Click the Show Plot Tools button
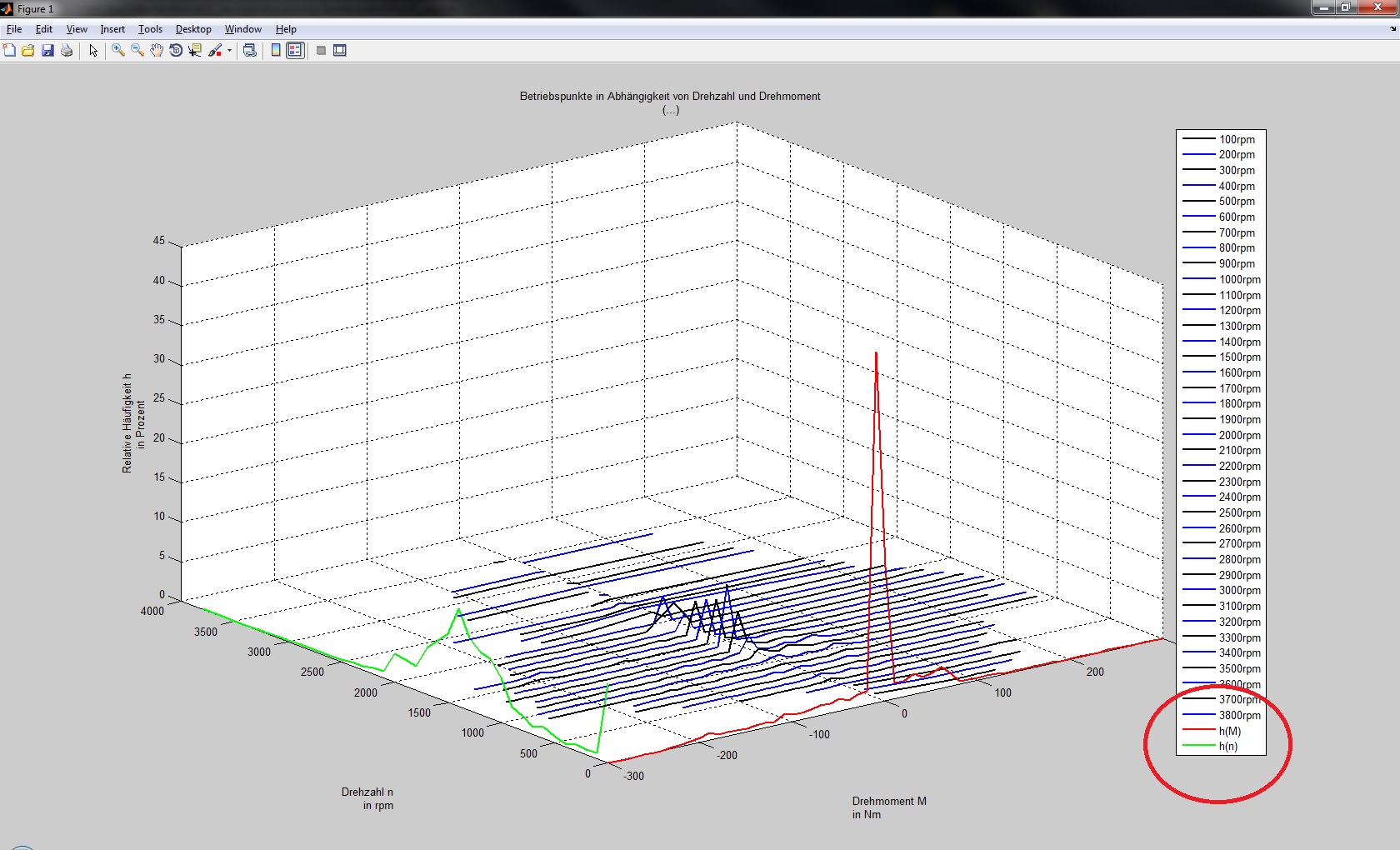 coord(340,51)
